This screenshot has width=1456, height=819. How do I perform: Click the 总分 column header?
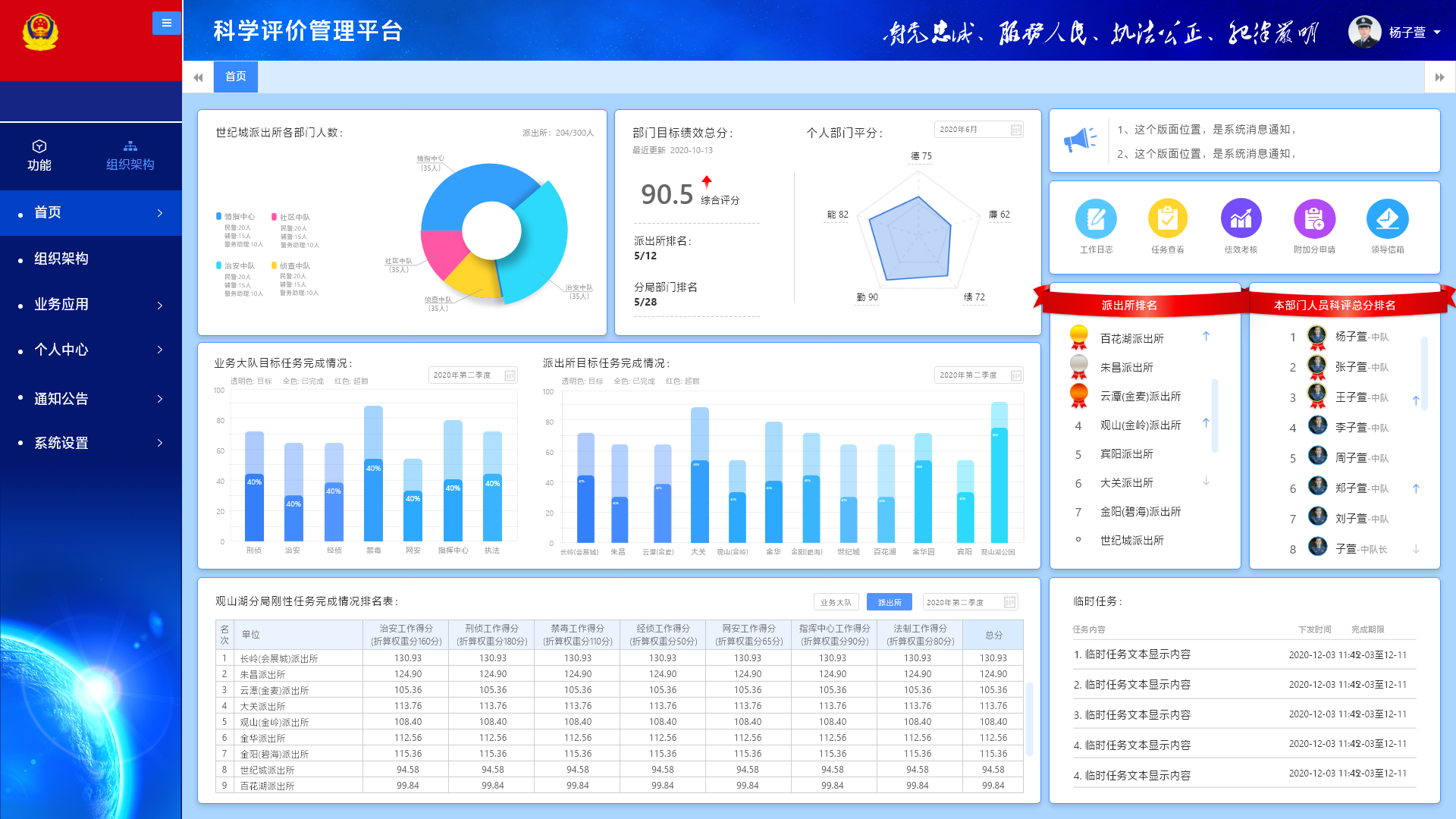993,635
